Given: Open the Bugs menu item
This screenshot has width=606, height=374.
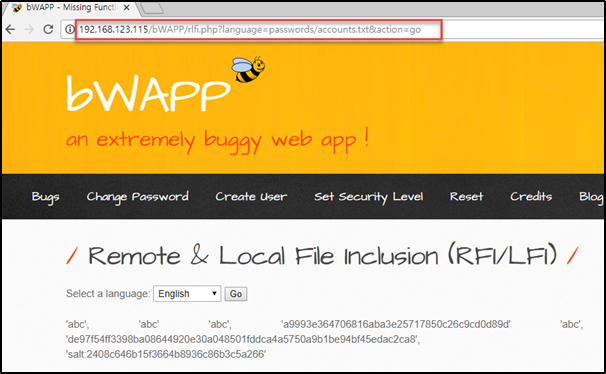Looking at the screenshot, I should pos(46,197).
